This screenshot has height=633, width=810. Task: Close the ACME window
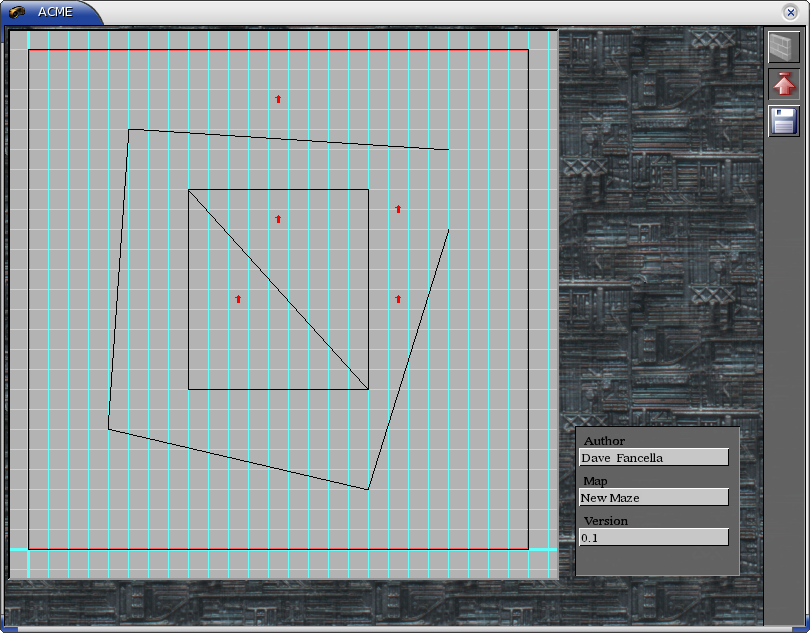pyautogui.click(x=790, y=12)
